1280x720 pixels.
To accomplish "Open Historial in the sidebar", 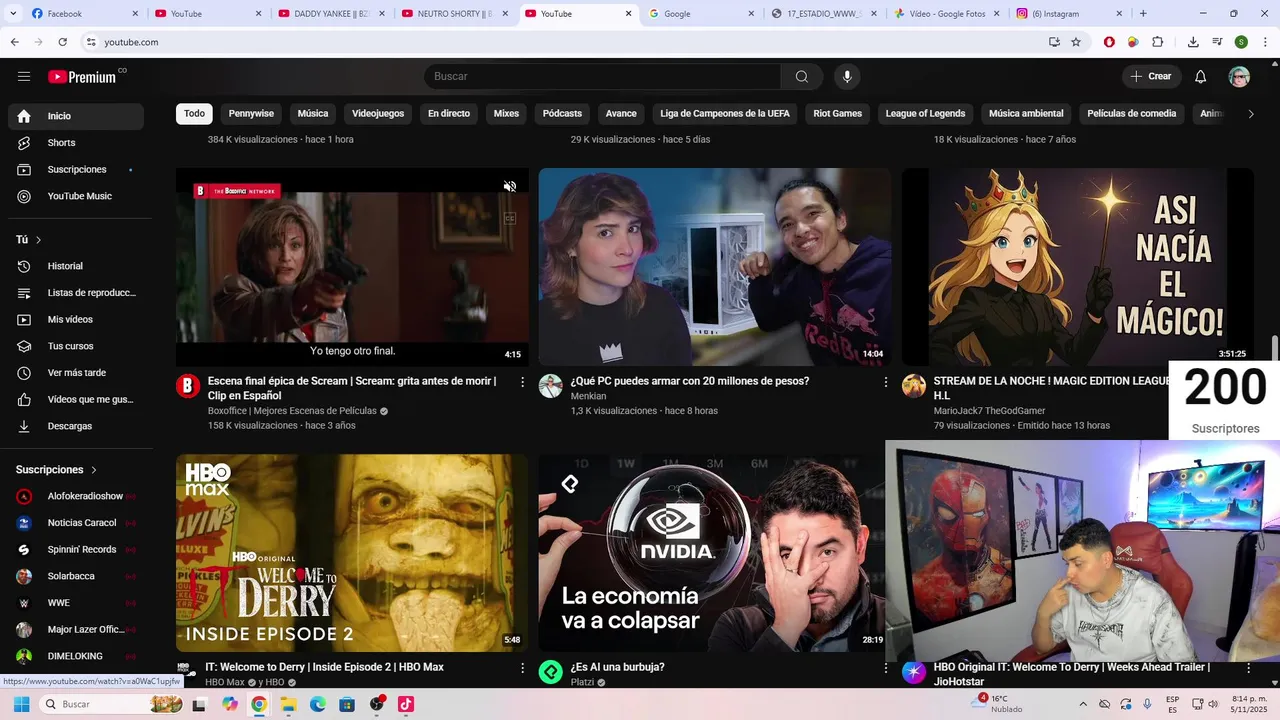I will coord(76,266).
